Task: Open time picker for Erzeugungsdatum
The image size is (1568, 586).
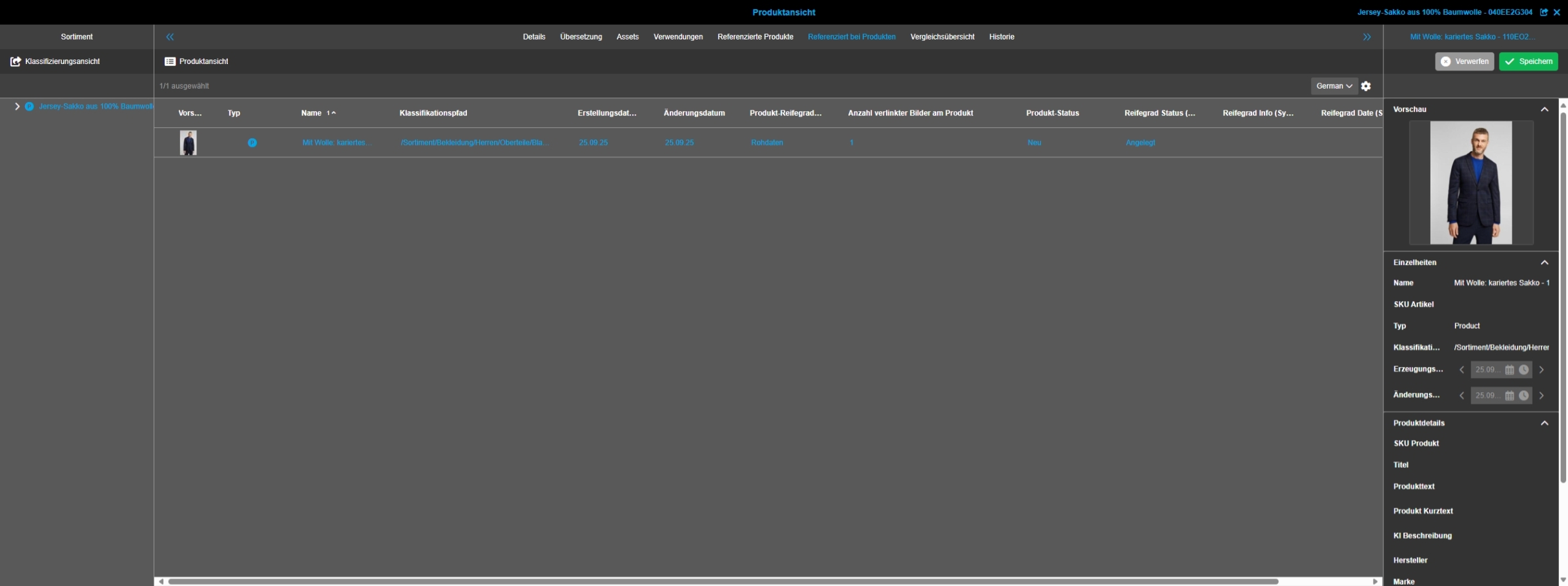Action: pyautogui.click(x=1523, y=370)
